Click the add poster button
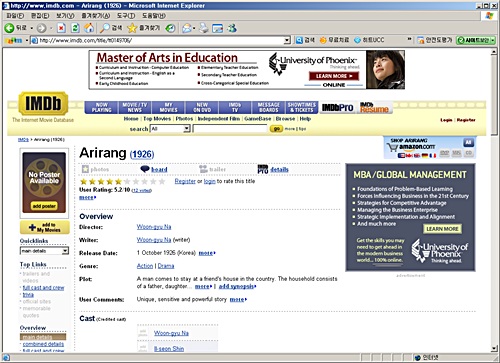 point(44,206)
